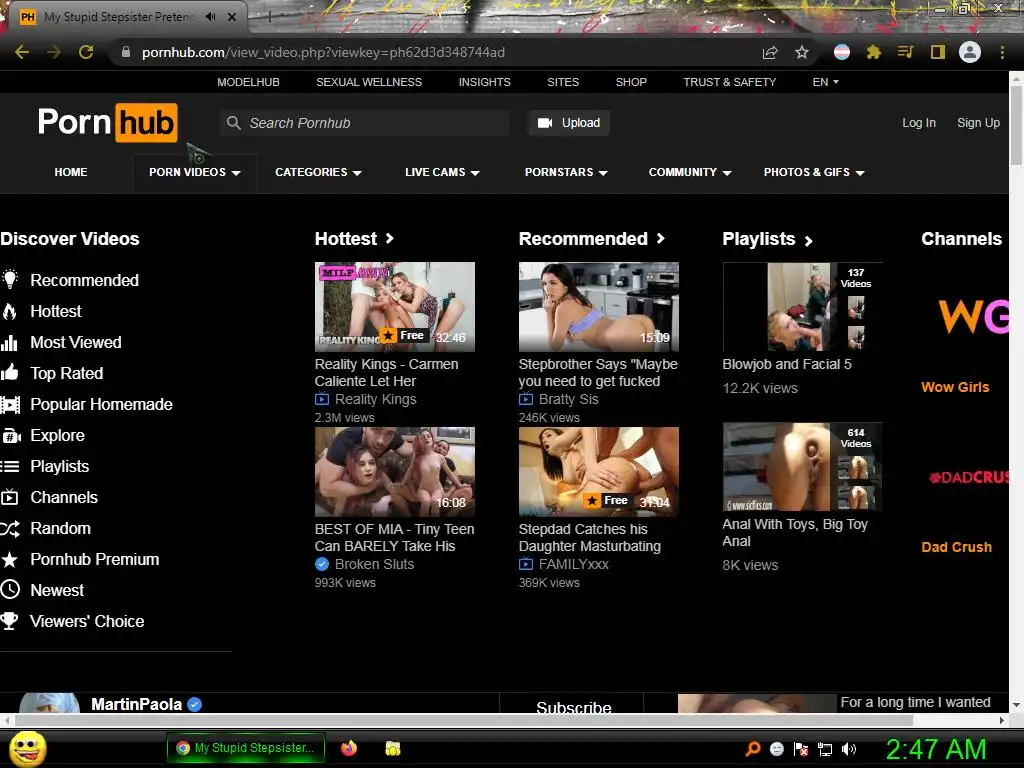Click the Upload button
The image size is (1024, 768).
[x=569, y=123]
